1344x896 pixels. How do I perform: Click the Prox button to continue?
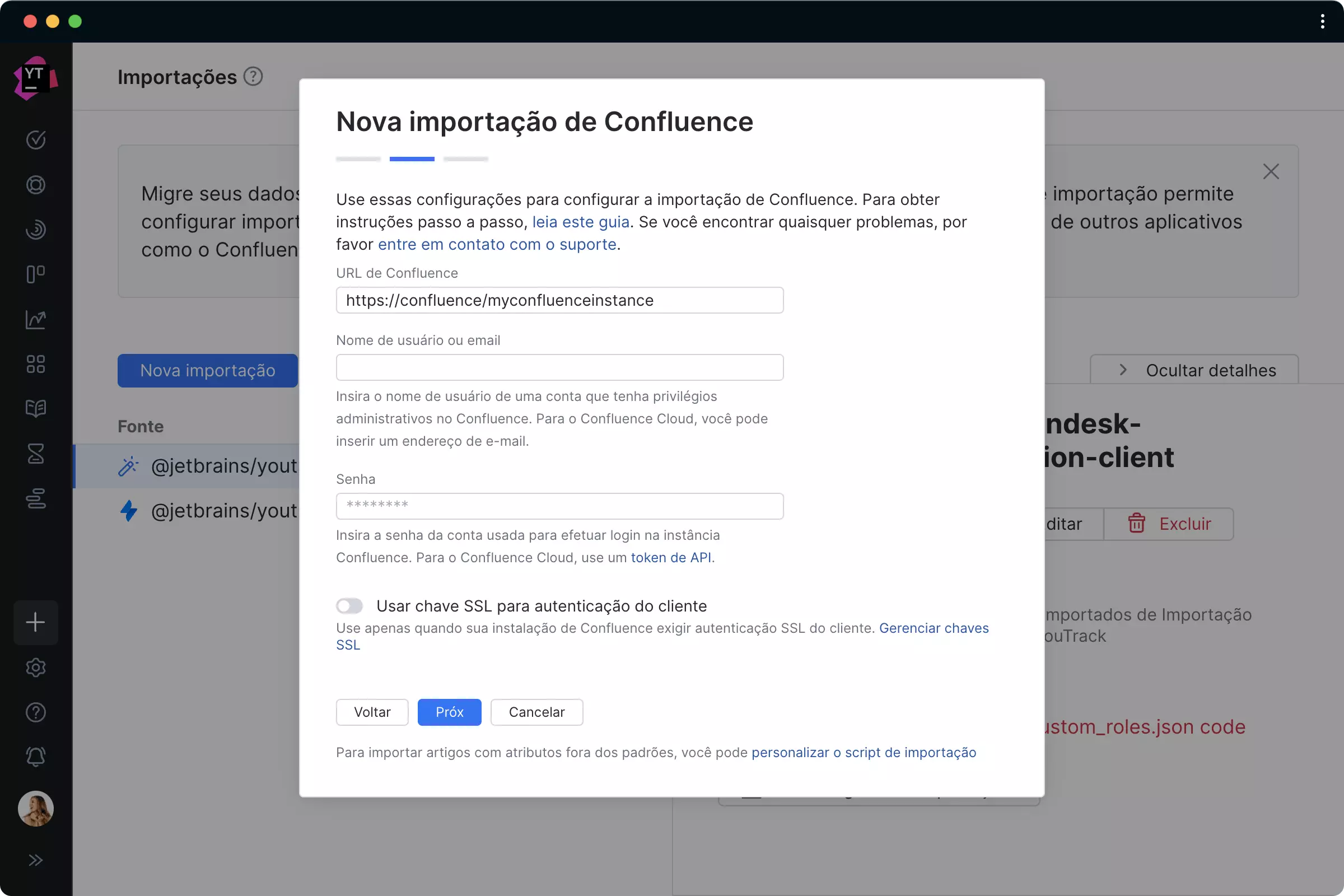coord(449,712)
